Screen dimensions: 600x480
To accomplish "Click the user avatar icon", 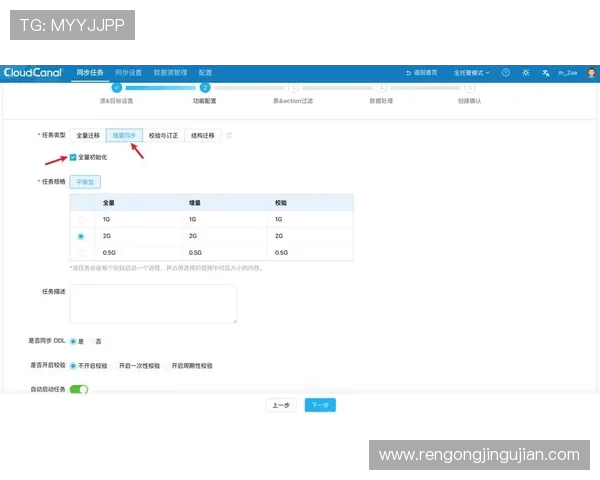I will point(591,73).
